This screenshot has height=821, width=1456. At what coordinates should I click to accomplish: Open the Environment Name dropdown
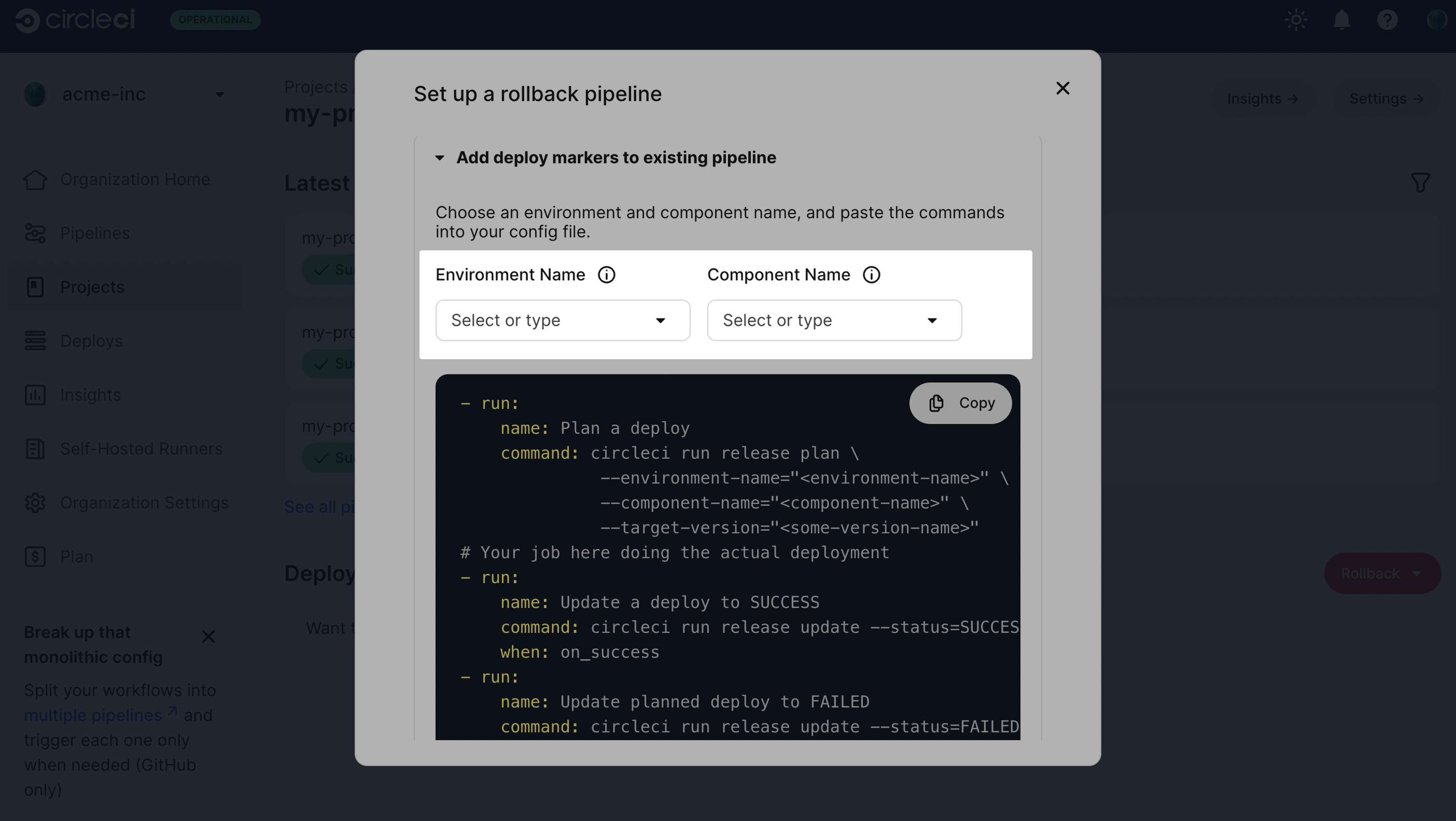coord(563,320)
